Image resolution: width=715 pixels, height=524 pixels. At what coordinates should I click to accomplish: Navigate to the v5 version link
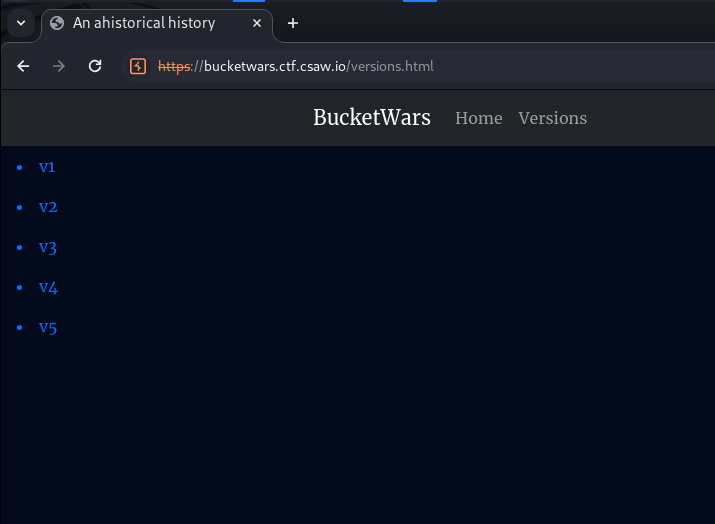(48, 327)
